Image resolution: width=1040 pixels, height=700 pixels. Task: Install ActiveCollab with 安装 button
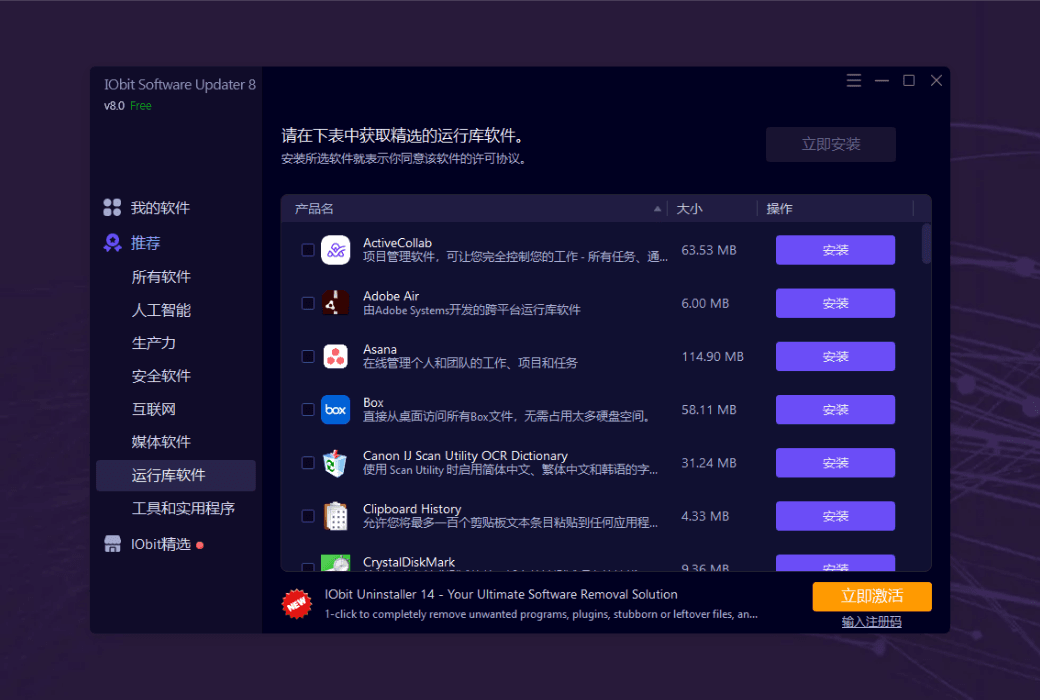(x=835, y=250)
